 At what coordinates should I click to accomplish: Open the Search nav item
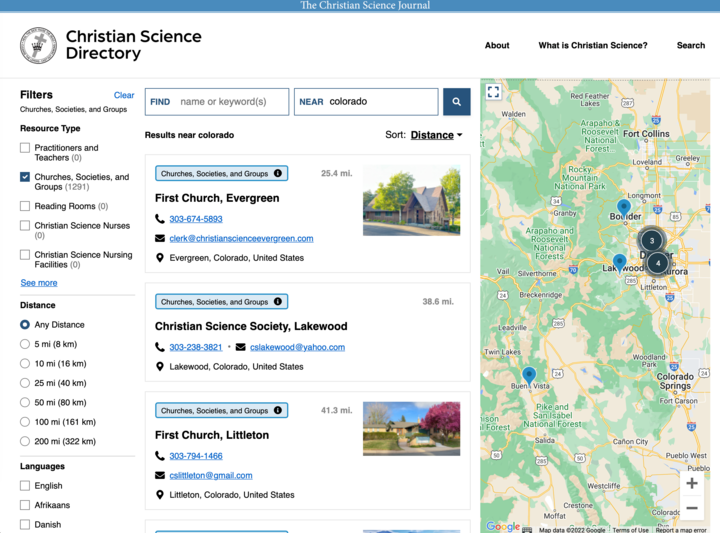691,45
